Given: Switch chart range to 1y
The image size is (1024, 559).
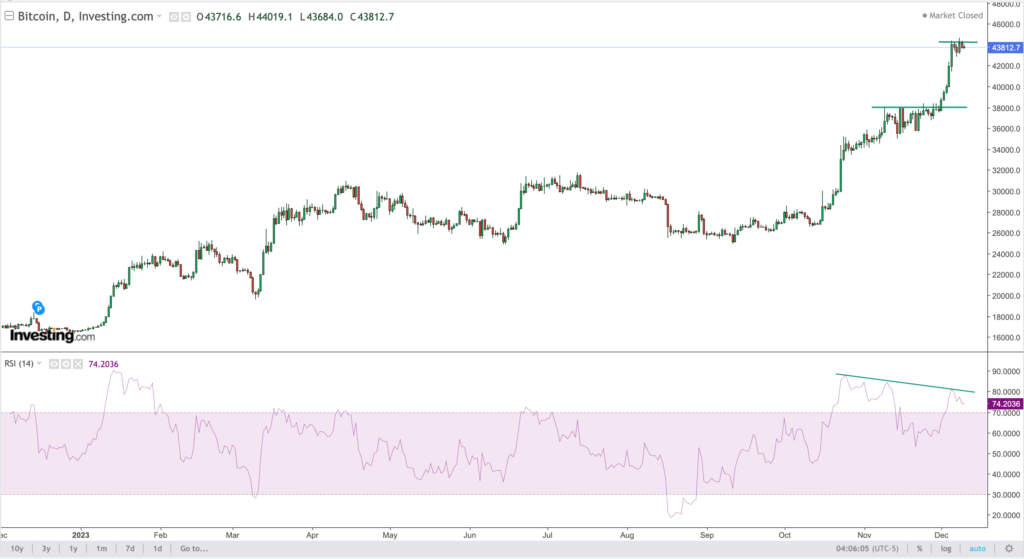Looking at the screenshot, I should click(74, 548).
